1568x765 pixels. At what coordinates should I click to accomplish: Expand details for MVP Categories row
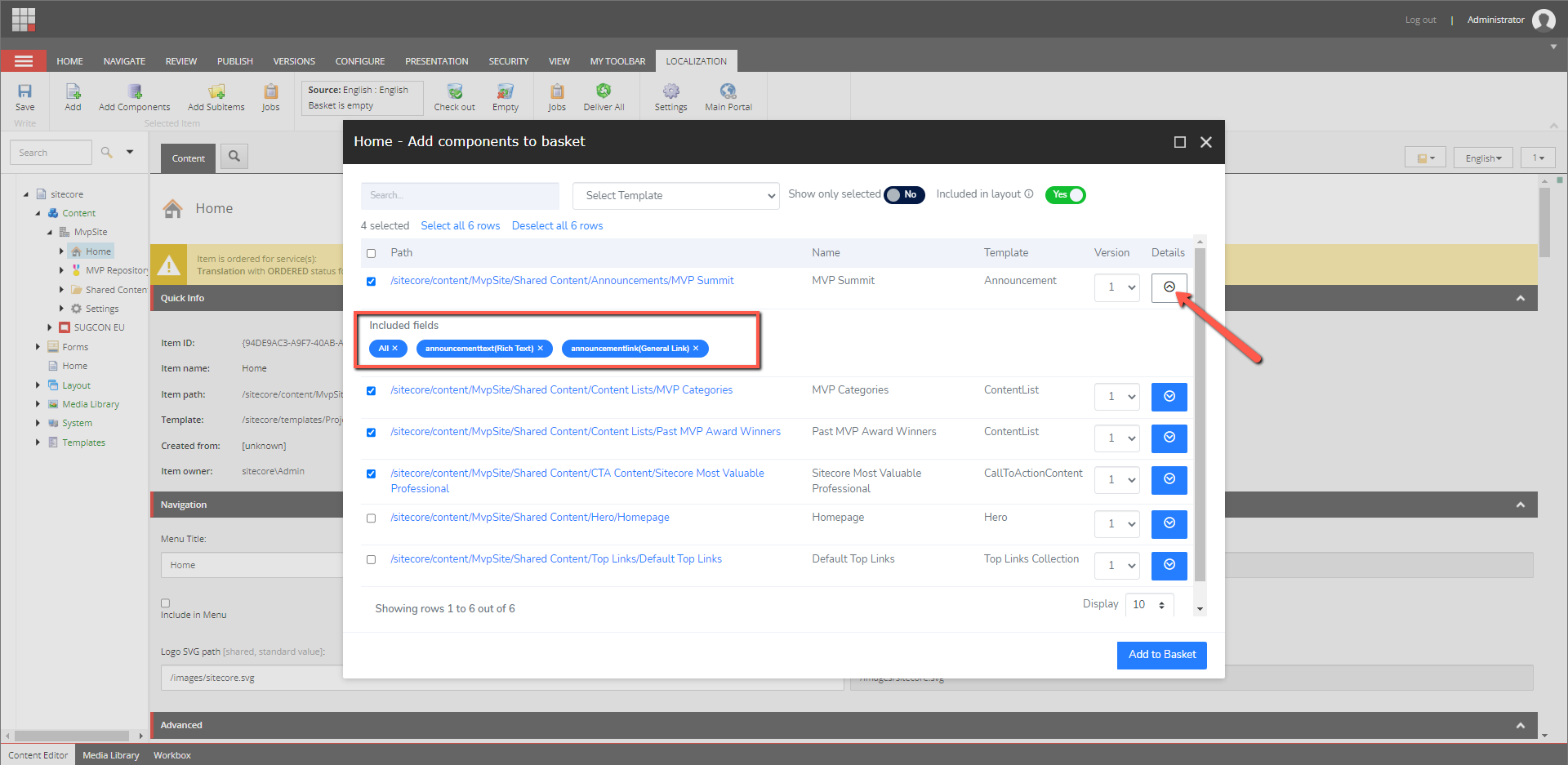pyautogui.click(x=1169, y=397)
